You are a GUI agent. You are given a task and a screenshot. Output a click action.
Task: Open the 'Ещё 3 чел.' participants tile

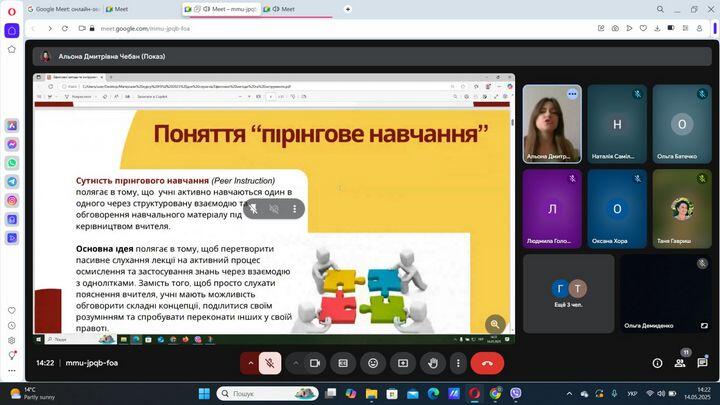(x=568, y=294)
